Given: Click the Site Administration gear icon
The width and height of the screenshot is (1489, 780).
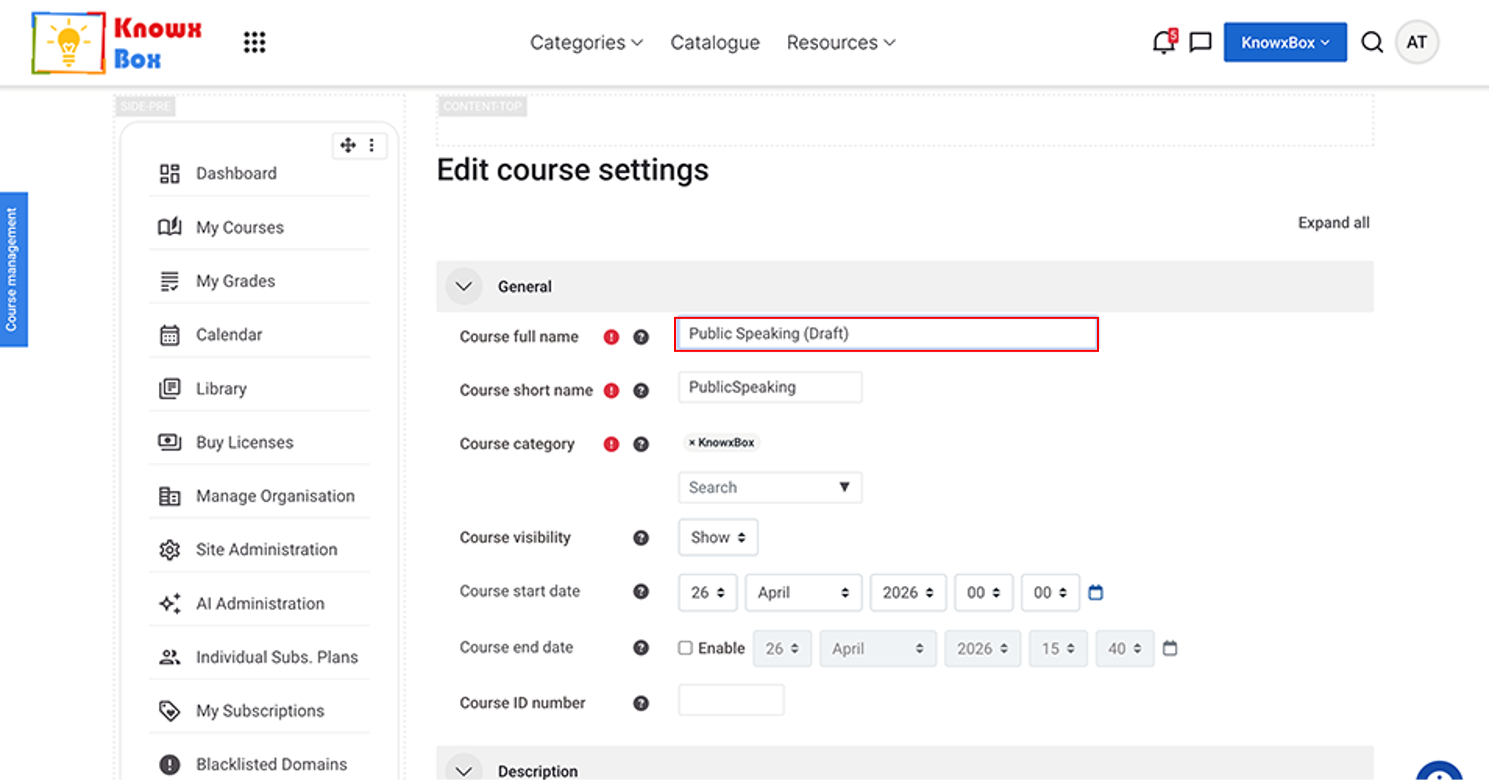Looking at the screenshot, I should pos(170,550).
